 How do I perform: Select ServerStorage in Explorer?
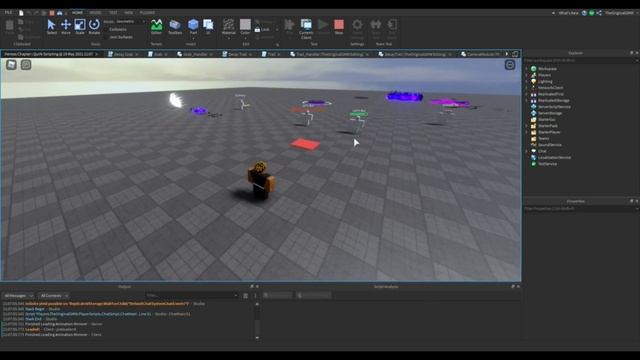point(550,113)
